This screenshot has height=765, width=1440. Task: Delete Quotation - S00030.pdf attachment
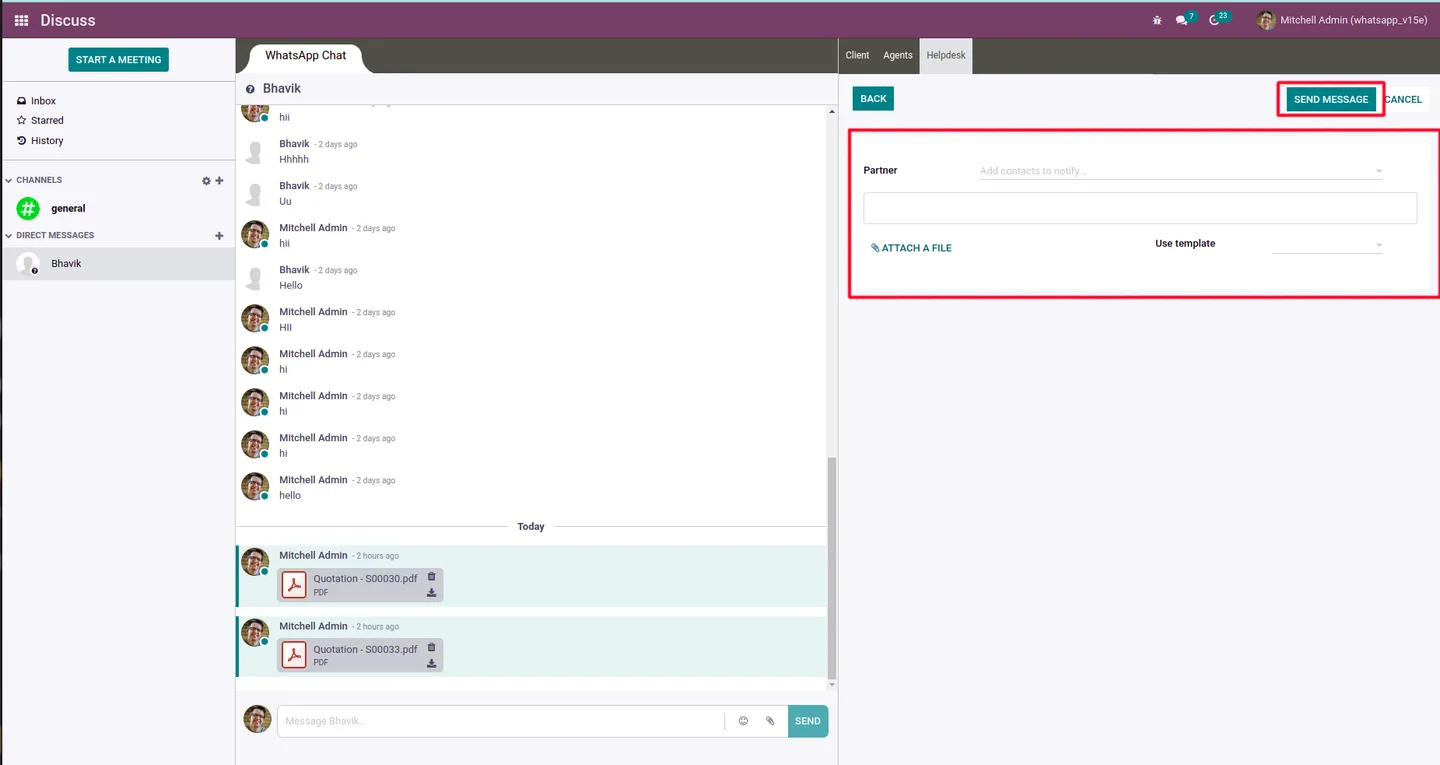432,576
